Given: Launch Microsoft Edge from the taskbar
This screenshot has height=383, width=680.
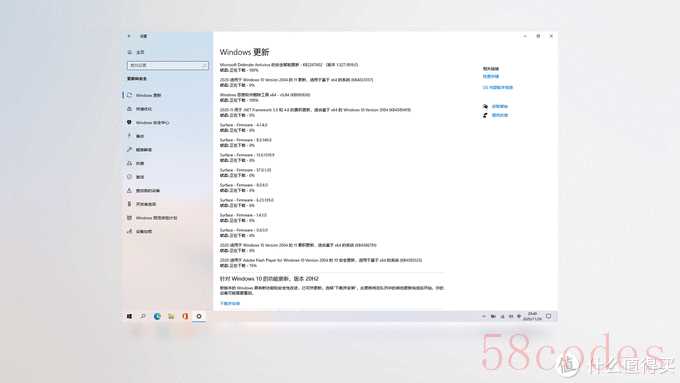Looking at the screenshot, I should pos(157,317).
